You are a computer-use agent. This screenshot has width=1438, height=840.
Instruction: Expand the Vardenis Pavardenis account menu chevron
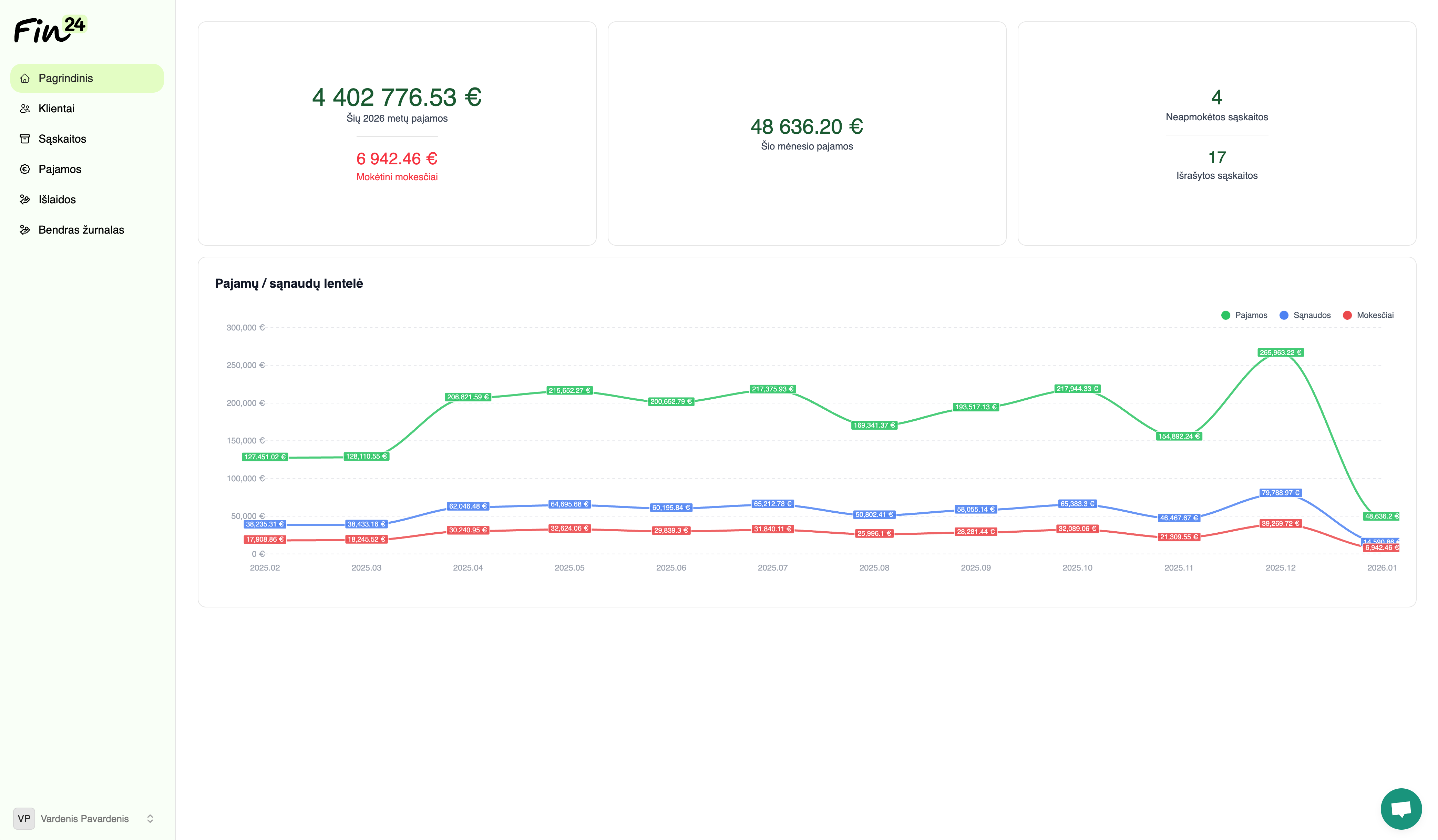(150, 818)
